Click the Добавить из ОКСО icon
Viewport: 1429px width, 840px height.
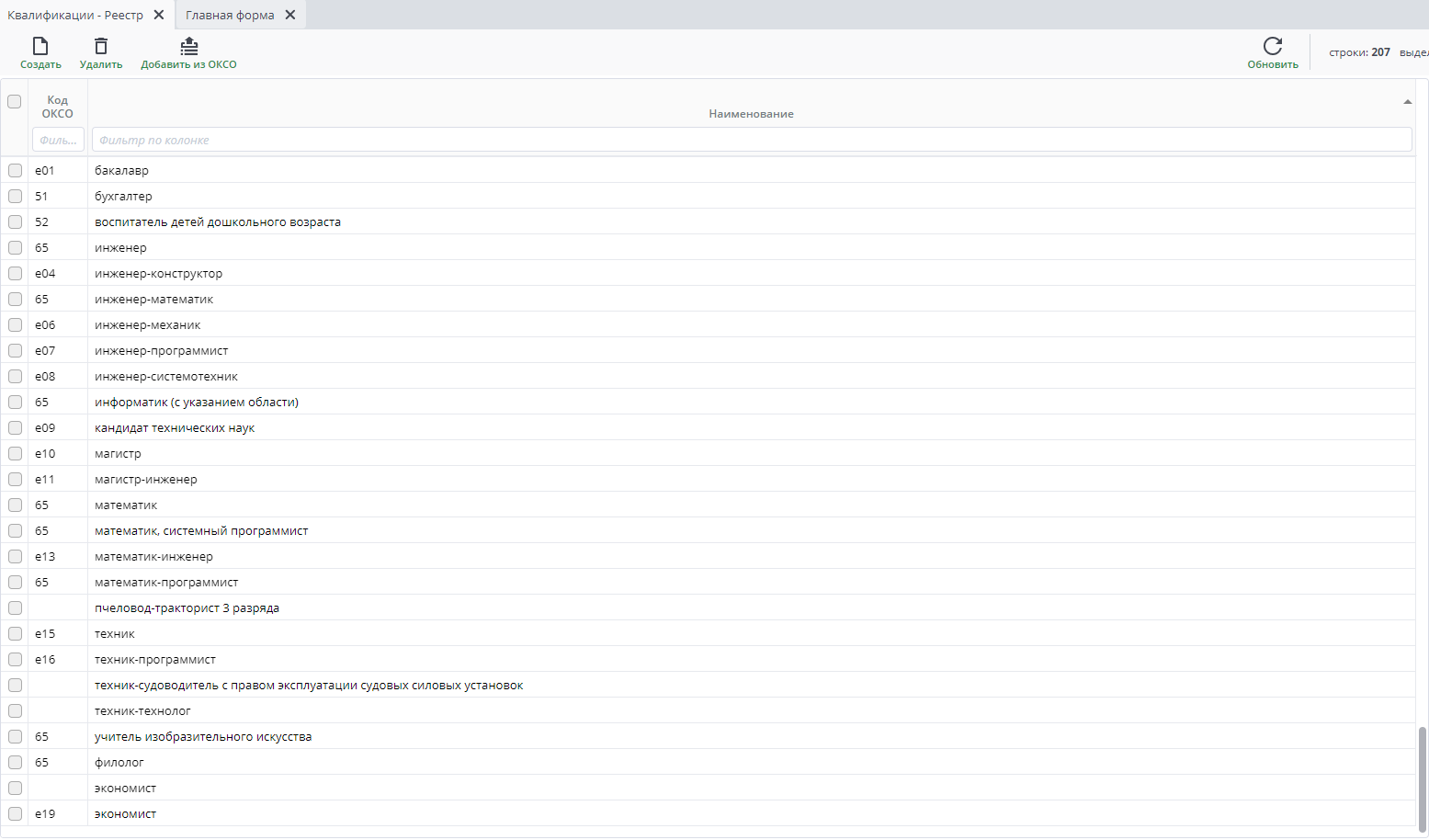(x=188, y=46)
